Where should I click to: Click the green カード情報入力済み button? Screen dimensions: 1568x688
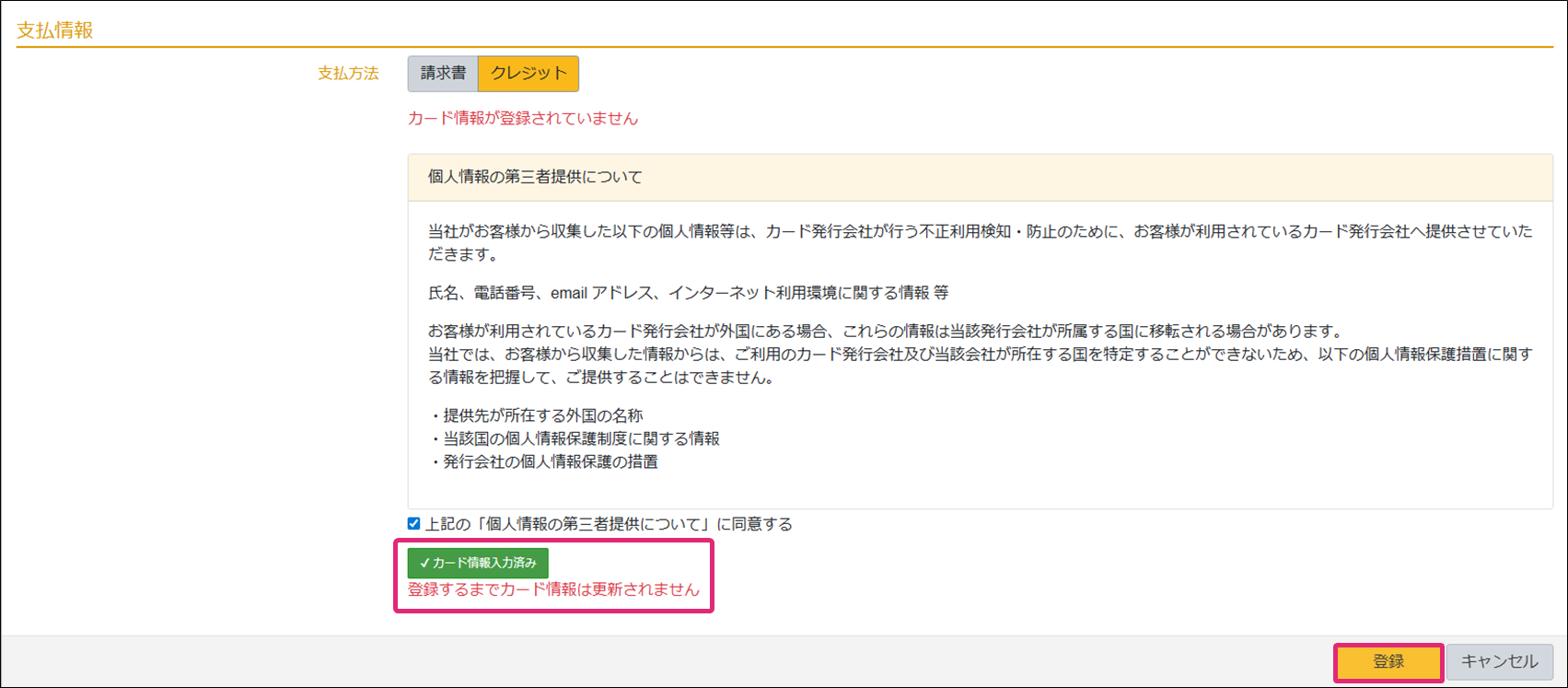[x=478, y=563]
